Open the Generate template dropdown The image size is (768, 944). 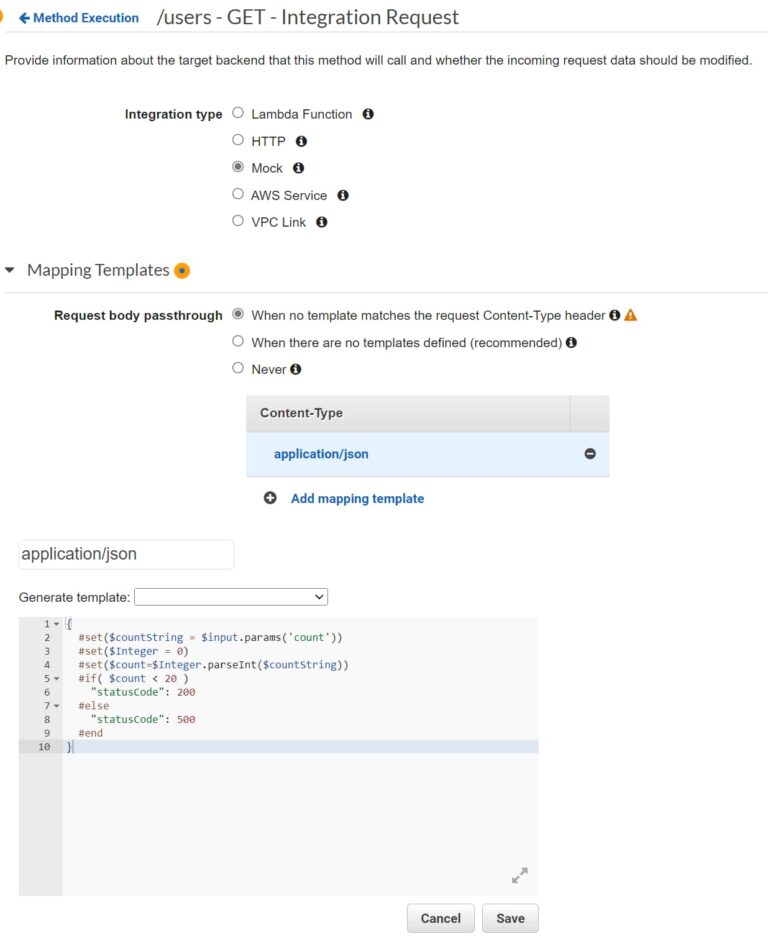[x=231, y=597]
